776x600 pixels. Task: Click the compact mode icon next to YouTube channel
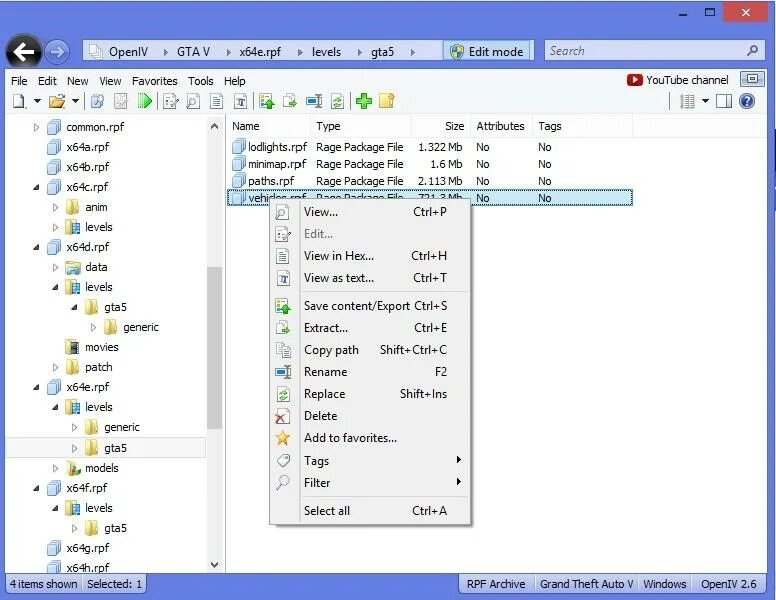(752, 79)
